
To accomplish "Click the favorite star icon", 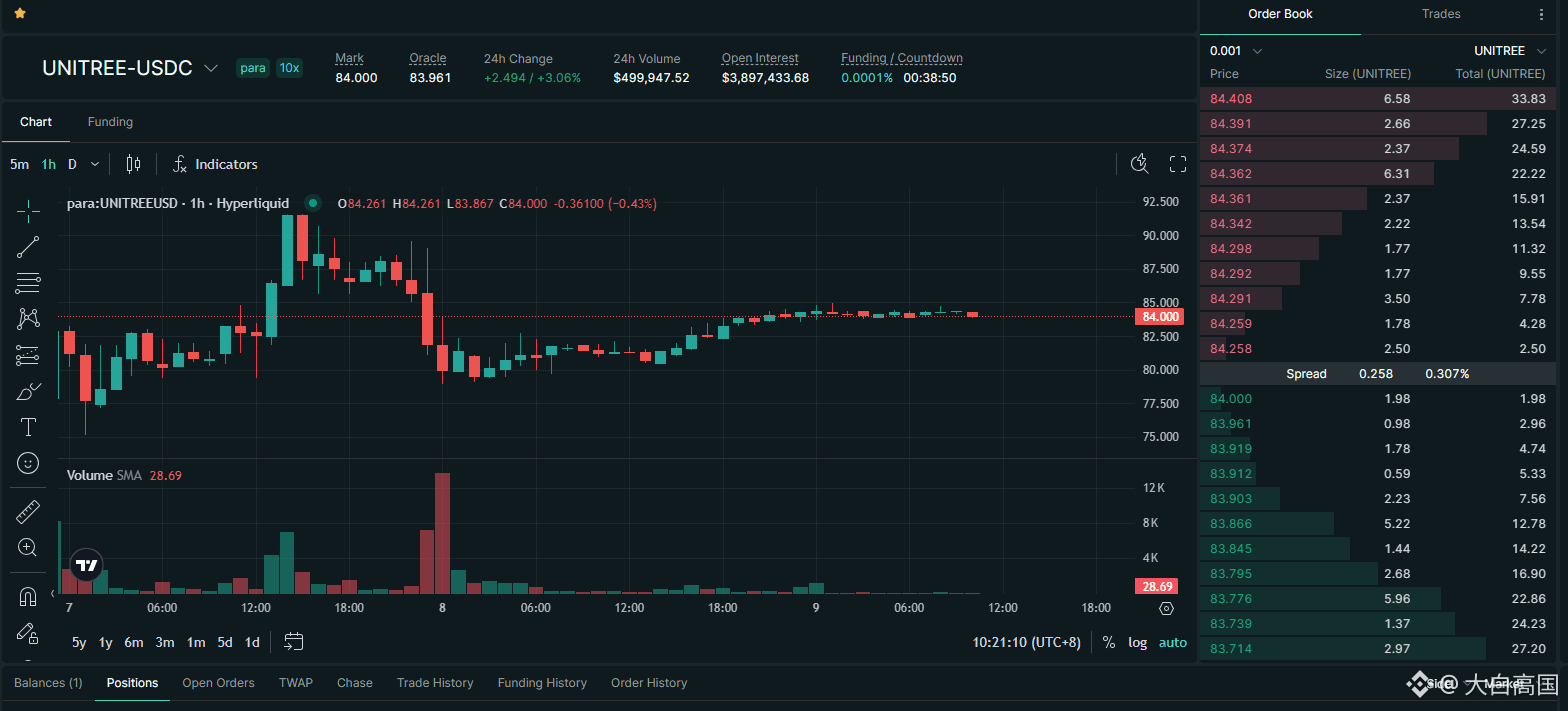I will (x=20, y=14).
